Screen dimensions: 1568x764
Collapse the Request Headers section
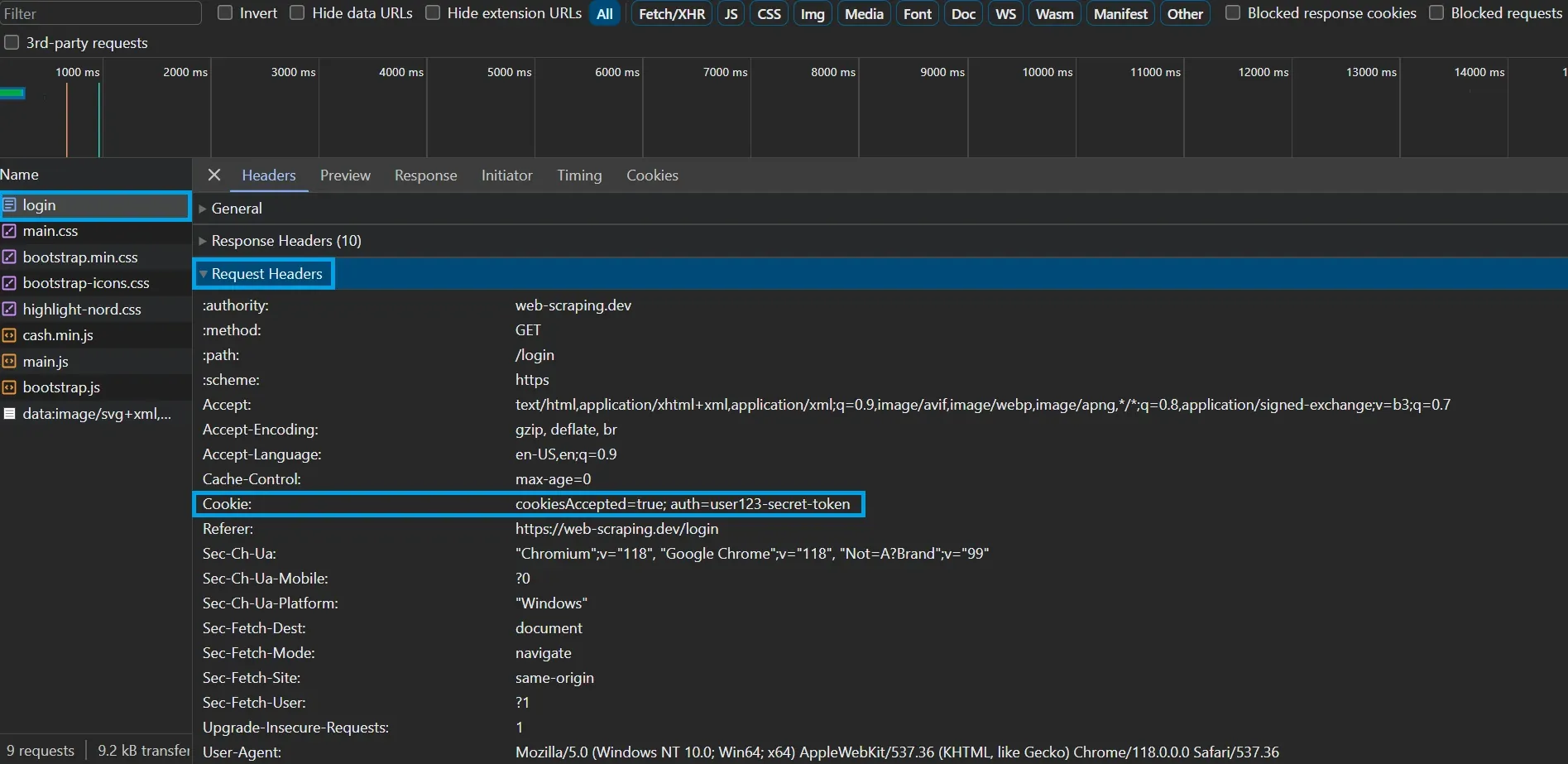pos(204,273)
